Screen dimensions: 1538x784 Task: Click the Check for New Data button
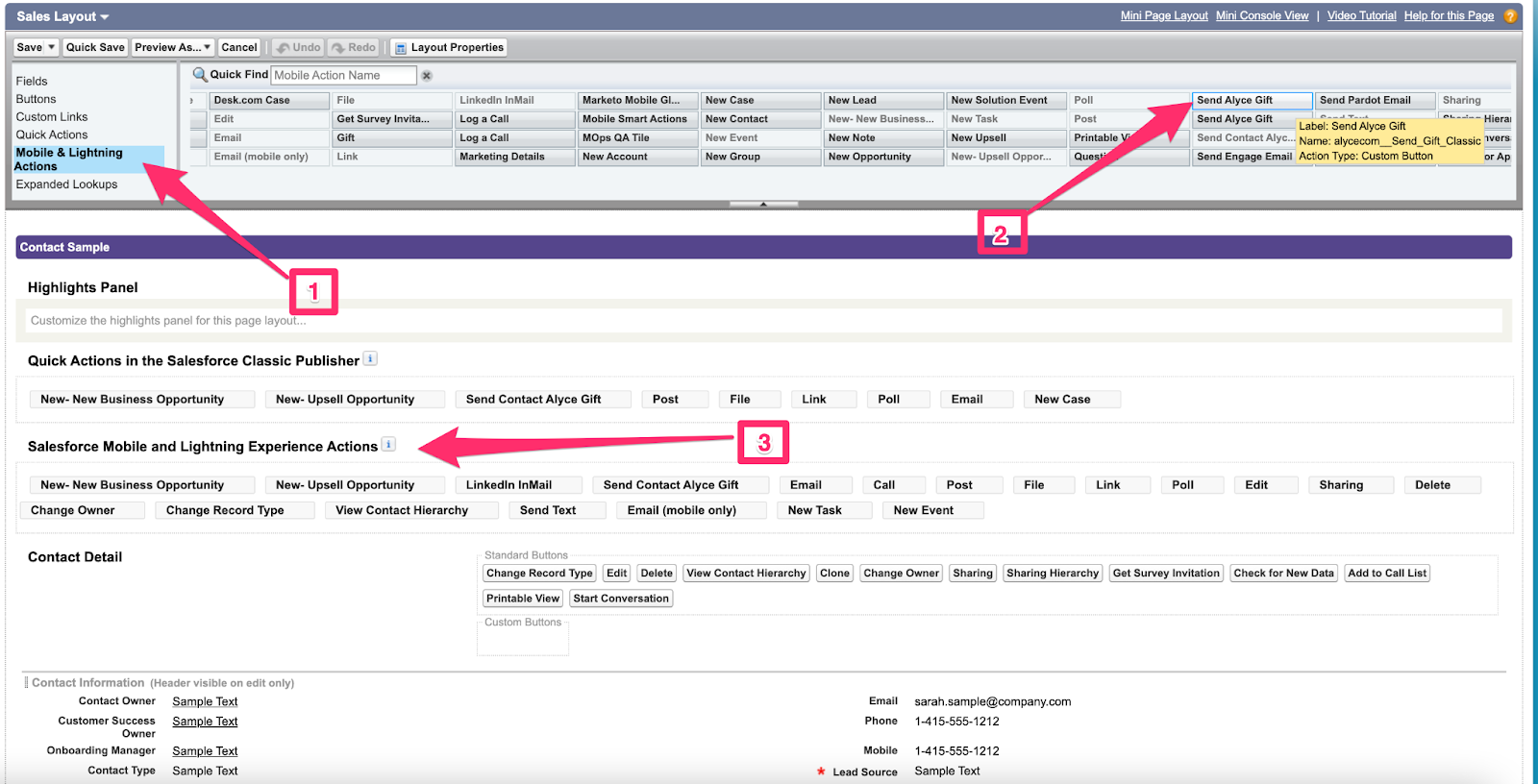[x=1283, y=574]
